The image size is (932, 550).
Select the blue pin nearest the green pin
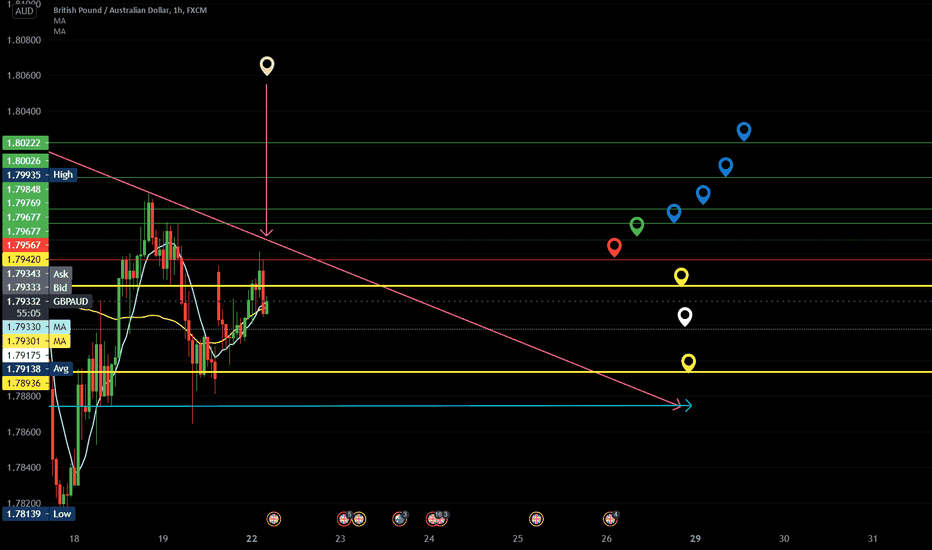pyautogui.click(x=673, y=213)
